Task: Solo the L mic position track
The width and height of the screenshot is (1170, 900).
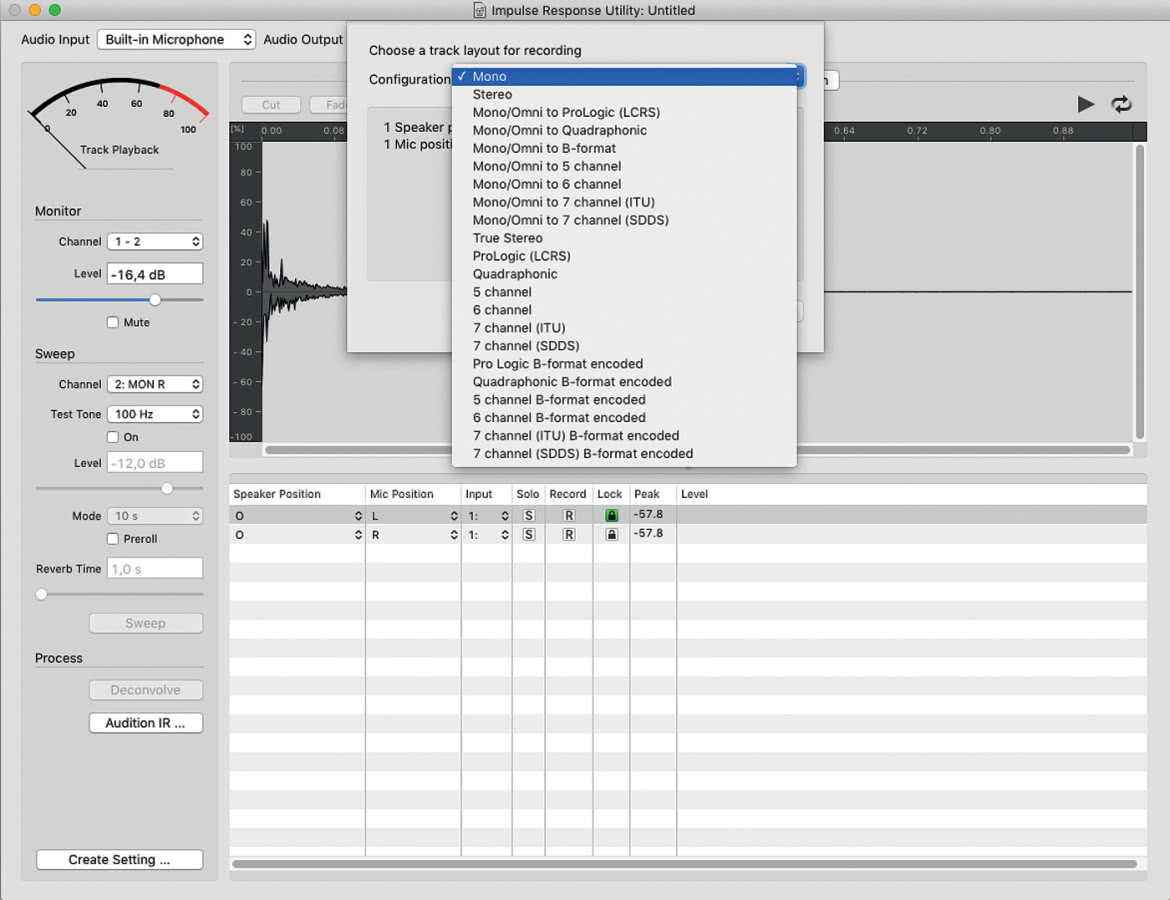Action: [528, 516]
